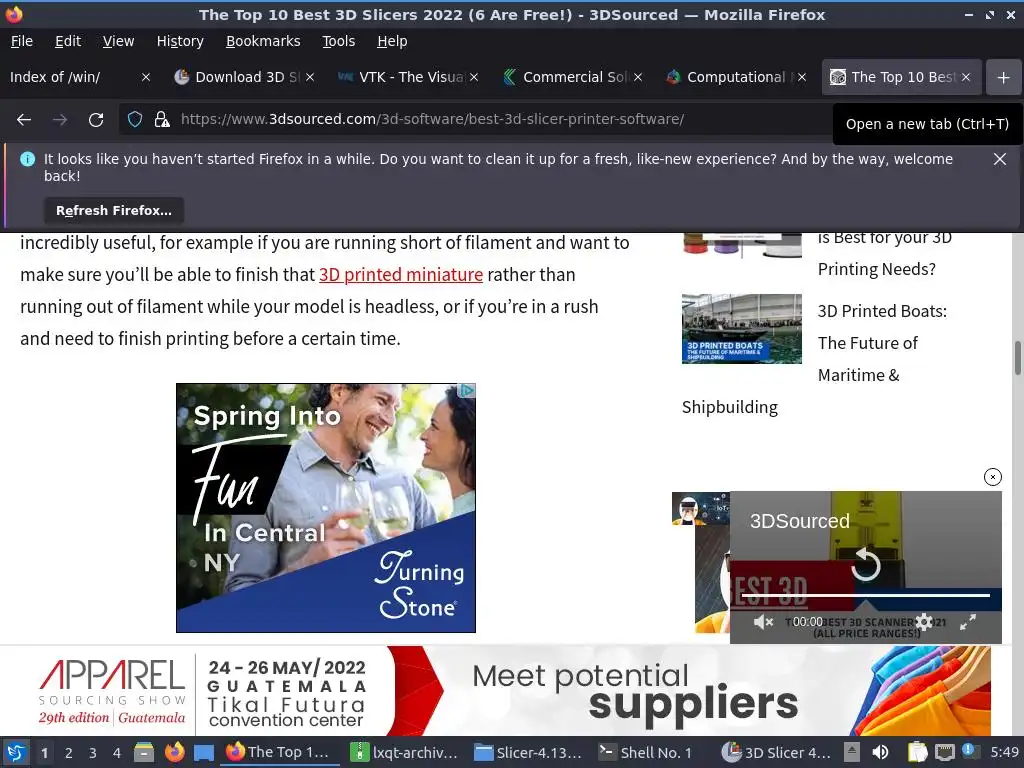Unmute the video player sound
The width and height of the screenshot is (1024, 768).
(763, 622)
